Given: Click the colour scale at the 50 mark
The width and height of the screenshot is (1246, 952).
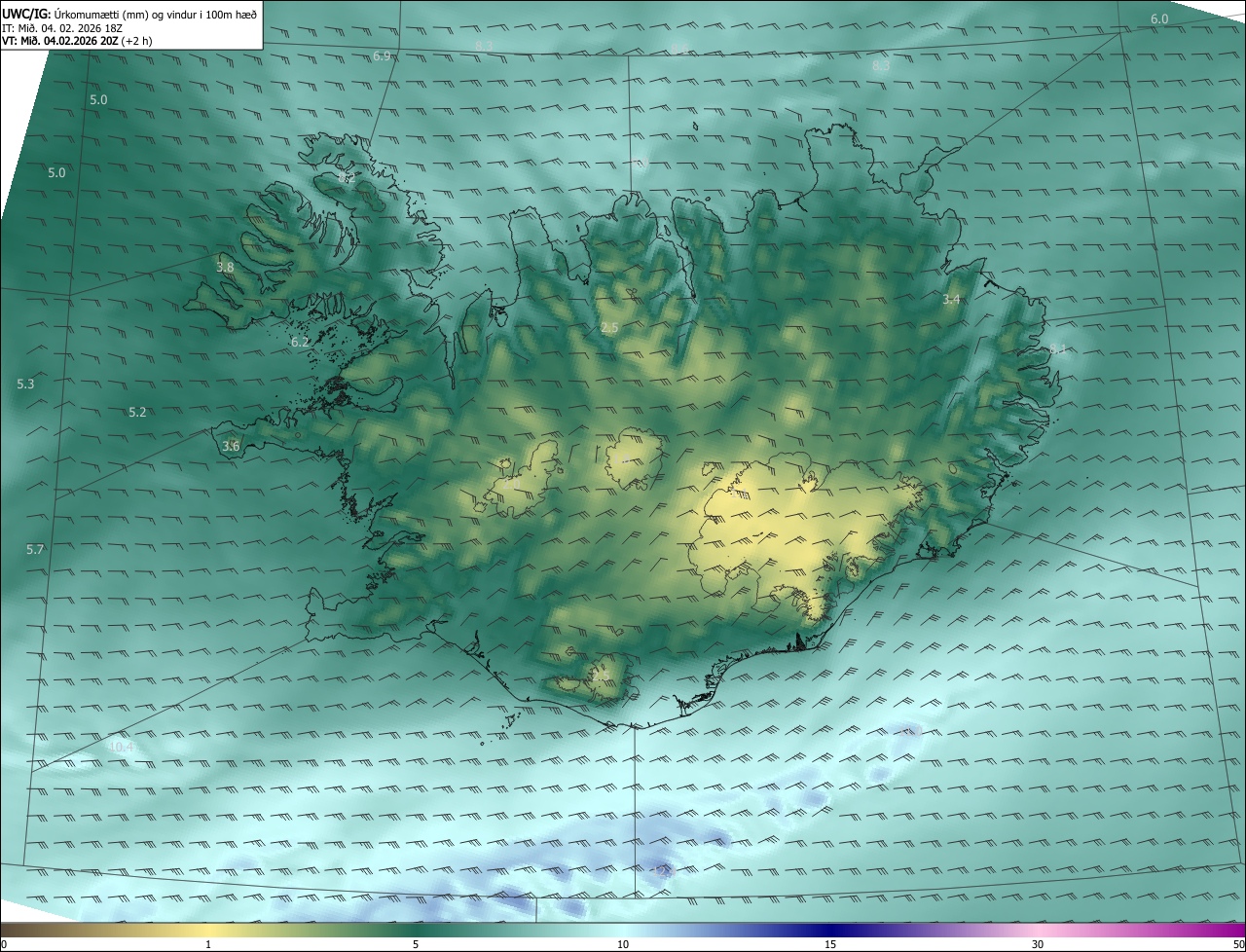Looking at the screenshot, I should coord(1238,944).
